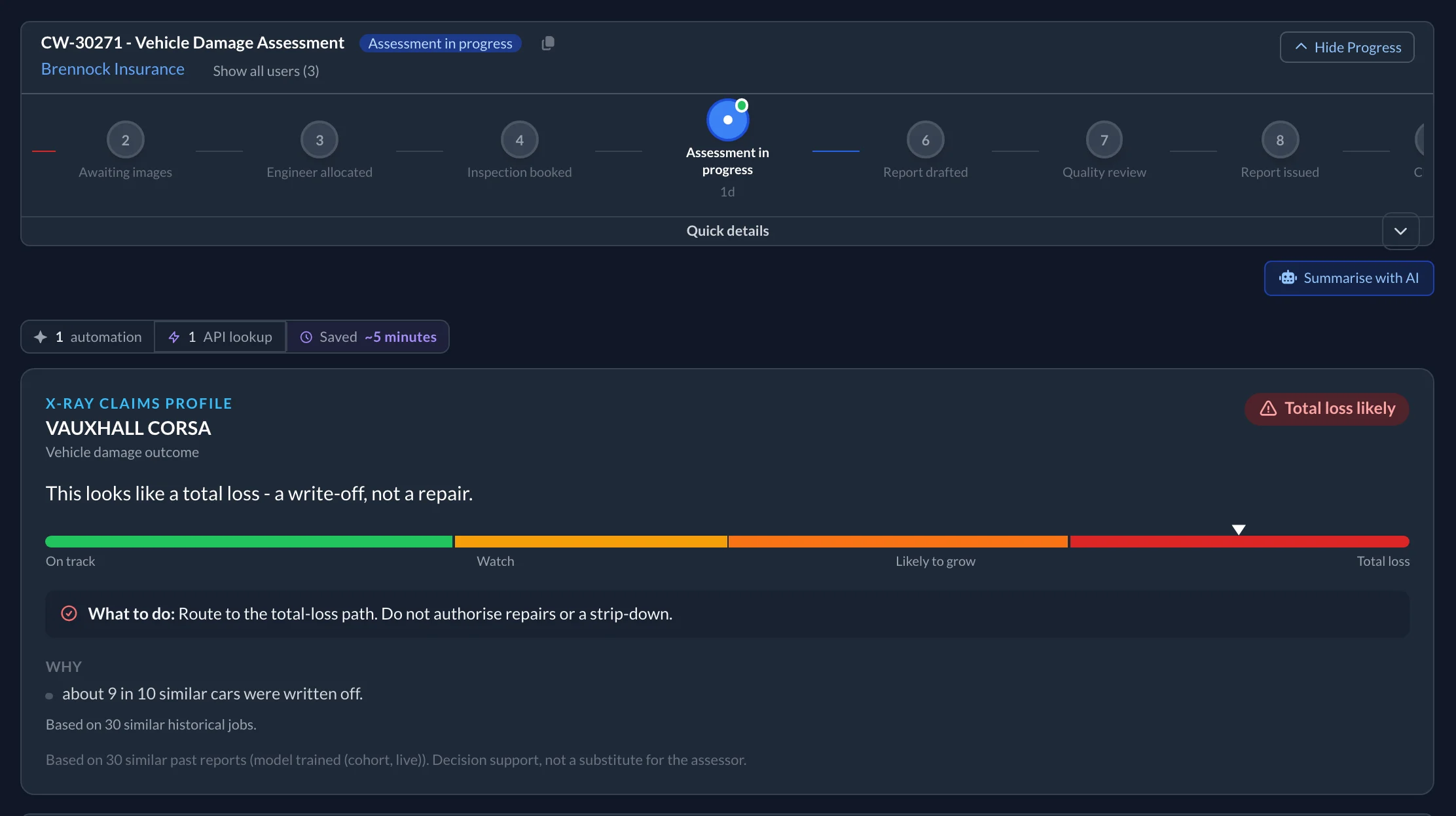
Task: Open the 1 API lookup tab
Action: [x=220, y=337]
